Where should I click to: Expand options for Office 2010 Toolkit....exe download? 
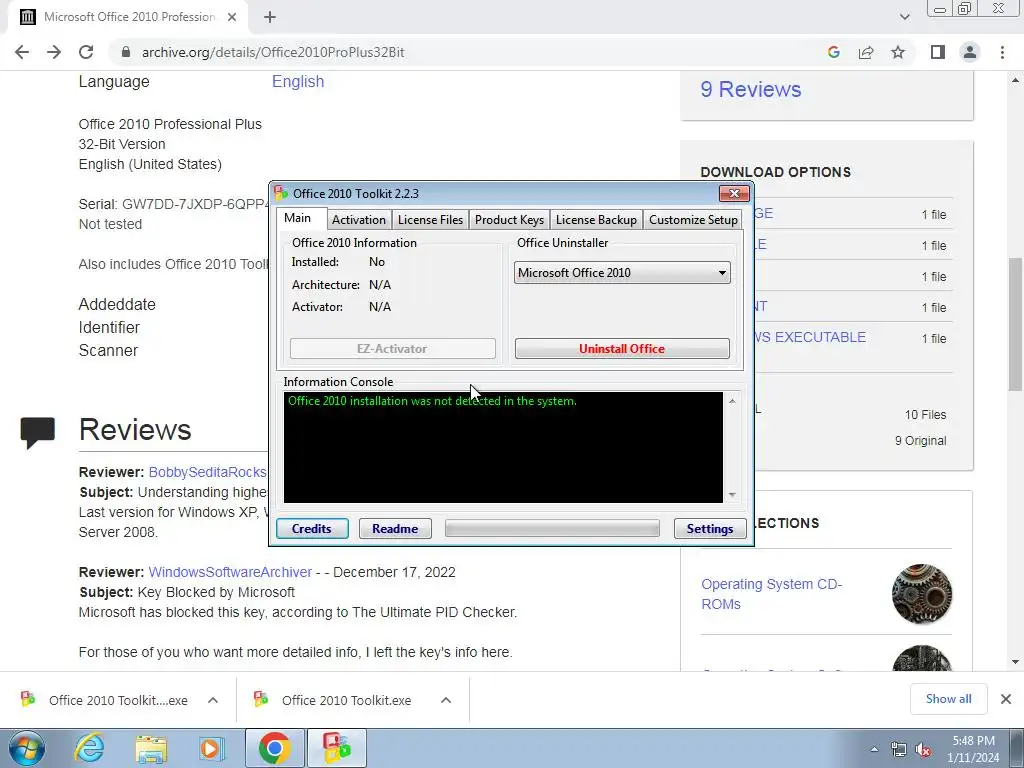tap(213, 700)
